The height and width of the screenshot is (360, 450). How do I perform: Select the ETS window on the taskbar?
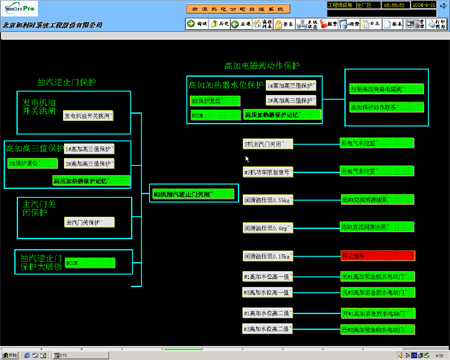pos(81,355)
